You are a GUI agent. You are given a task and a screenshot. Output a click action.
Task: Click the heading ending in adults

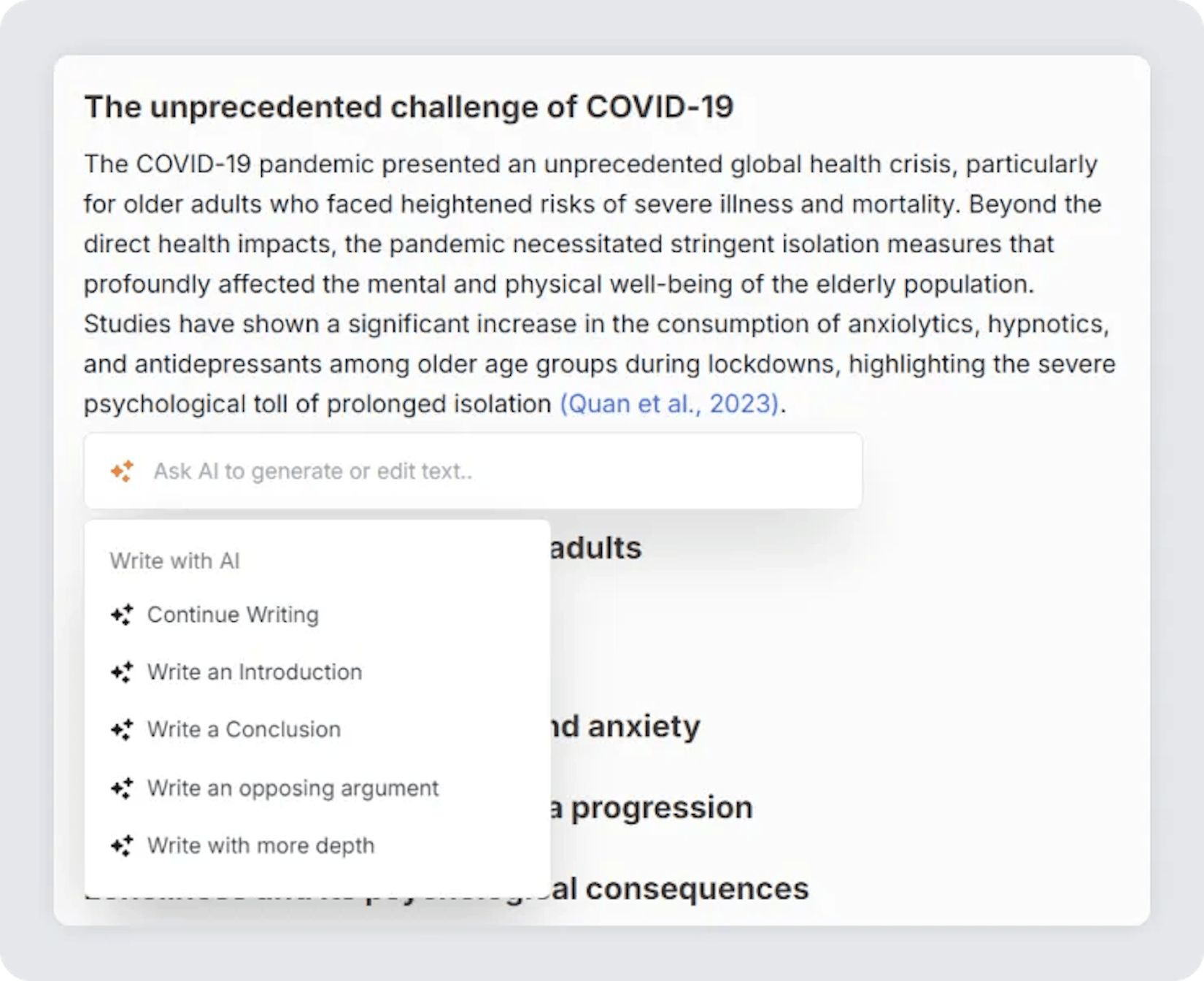(595, 548)
